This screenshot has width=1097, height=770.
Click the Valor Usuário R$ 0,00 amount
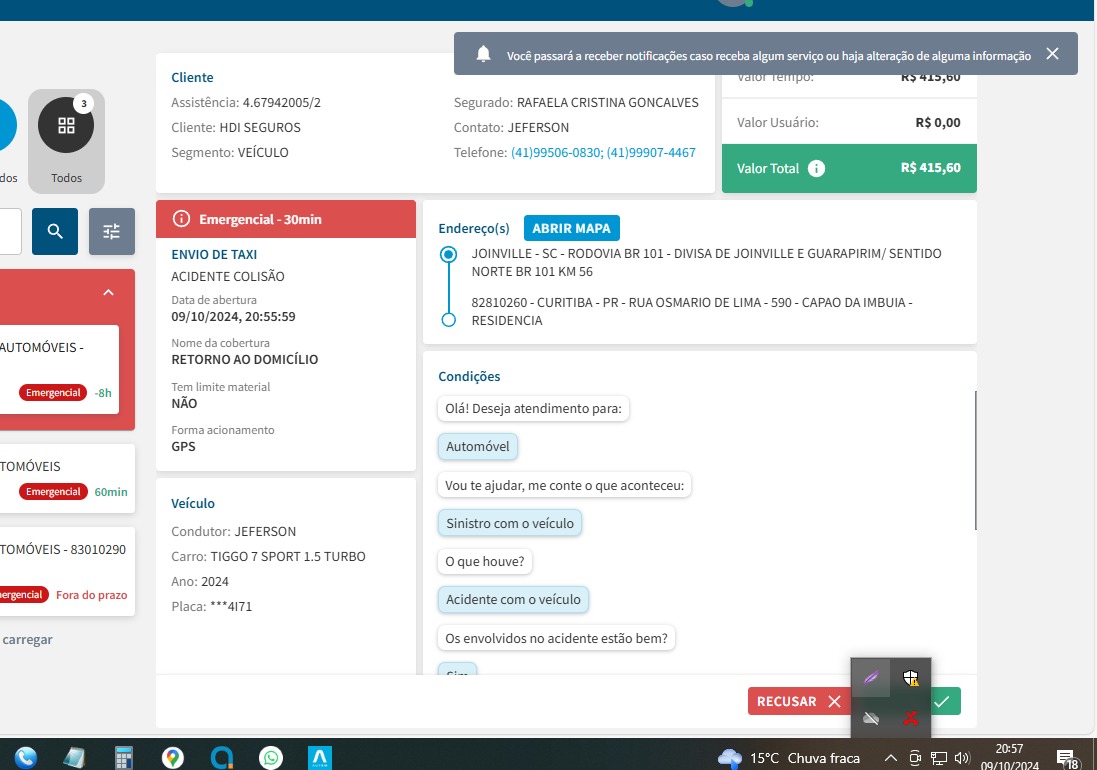[937, 122]
